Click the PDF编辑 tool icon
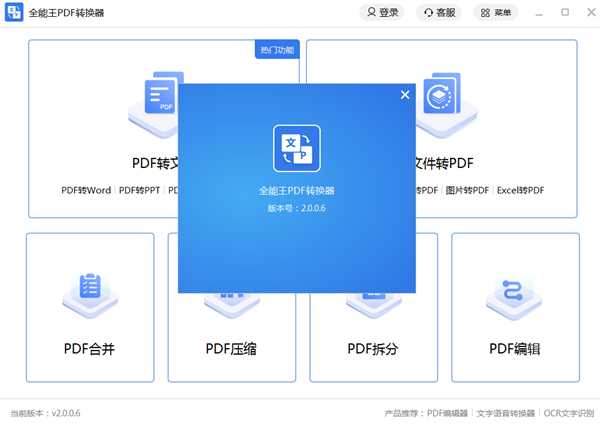The height and width of the screenshot is (425, 600). click(x=515, y=291)
